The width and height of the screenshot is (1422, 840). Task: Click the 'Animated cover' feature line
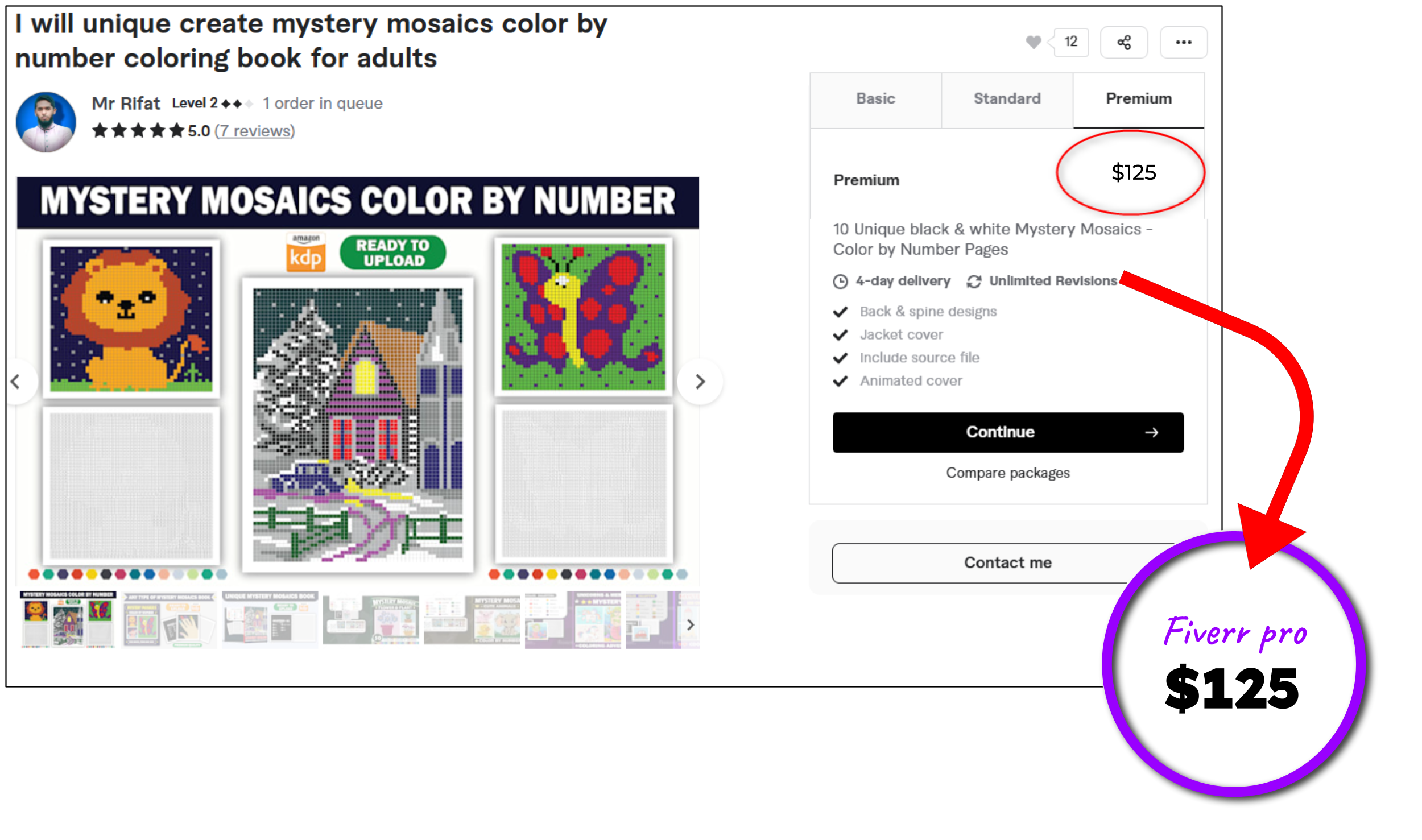(911, 381)
